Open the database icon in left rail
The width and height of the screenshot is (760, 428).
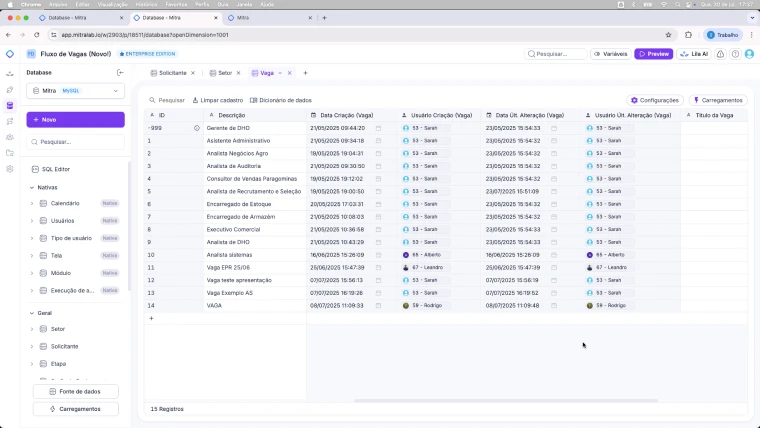[x=10, y=106]
